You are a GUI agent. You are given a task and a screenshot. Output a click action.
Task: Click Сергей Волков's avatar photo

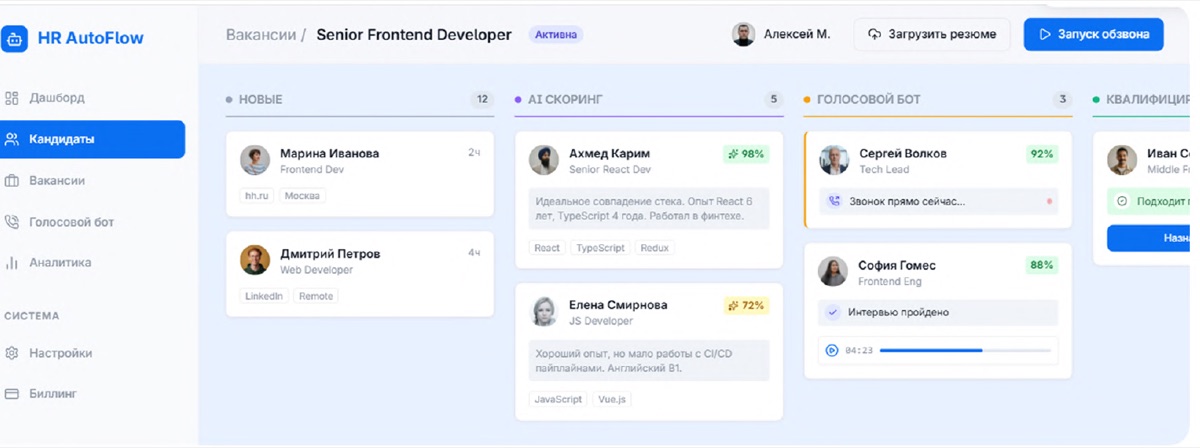pos(834,160)
